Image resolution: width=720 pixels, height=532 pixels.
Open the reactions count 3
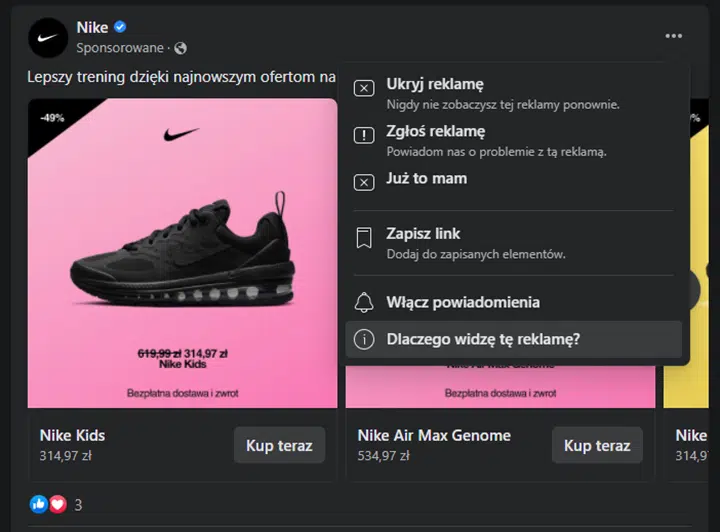pos(78,505)
